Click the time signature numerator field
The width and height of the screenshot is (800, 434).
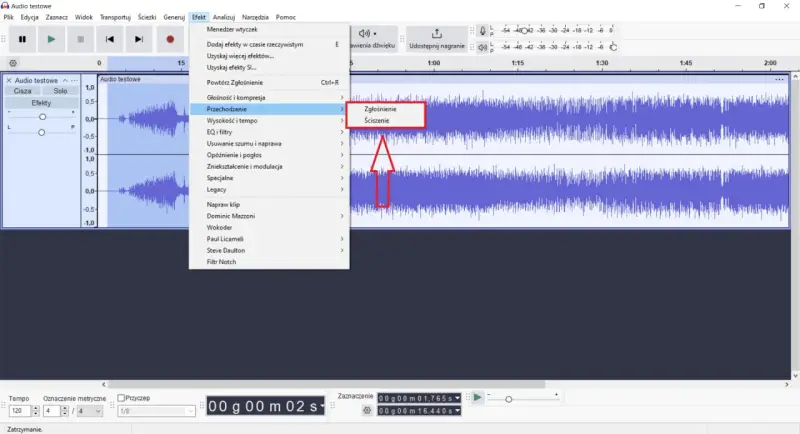point(52,411)
